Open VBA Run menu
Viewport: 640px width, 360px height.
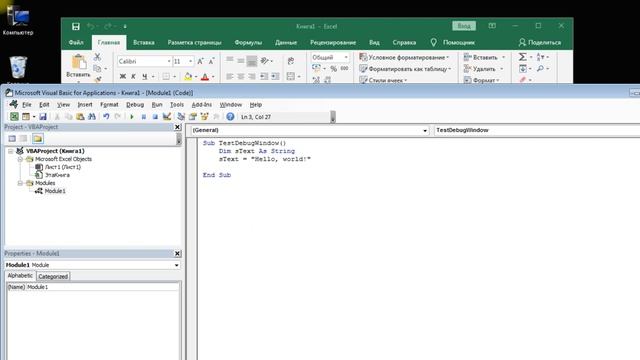[157, 105]
